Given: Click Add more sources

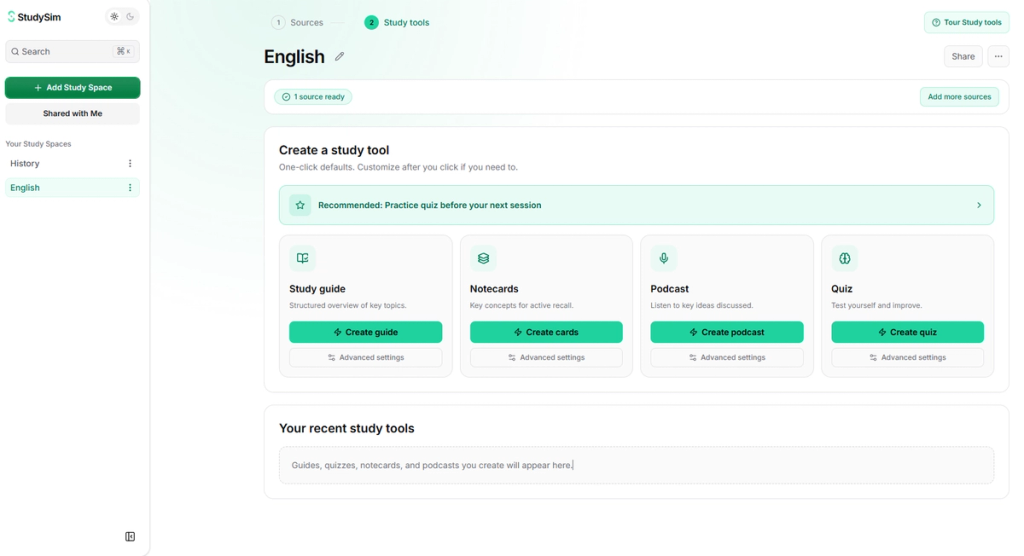Looking at the screenshot, I should (x=959, y=97).
